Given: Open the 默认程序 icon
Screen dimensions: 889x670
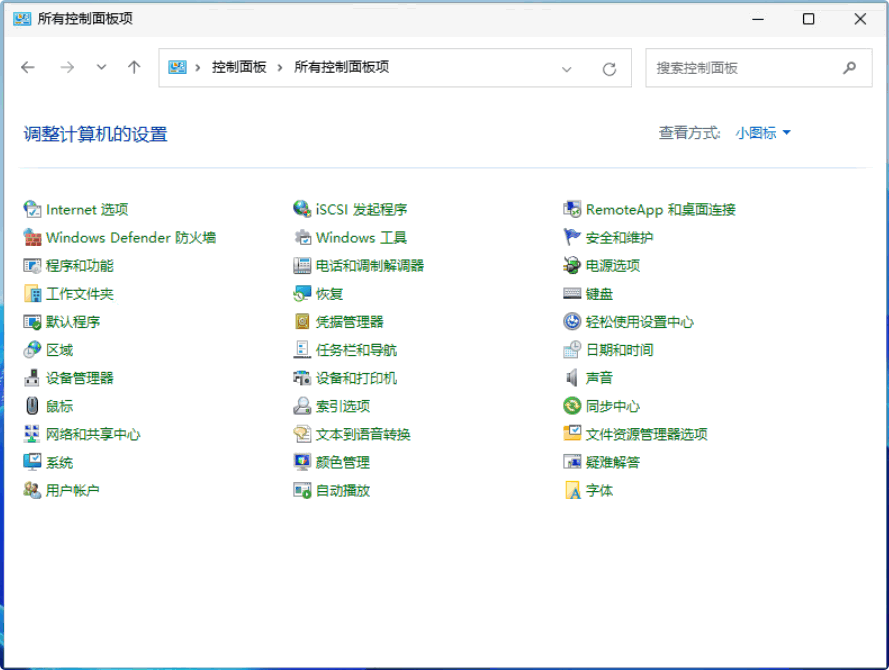Looking at the screenshot, I should 32,322.
